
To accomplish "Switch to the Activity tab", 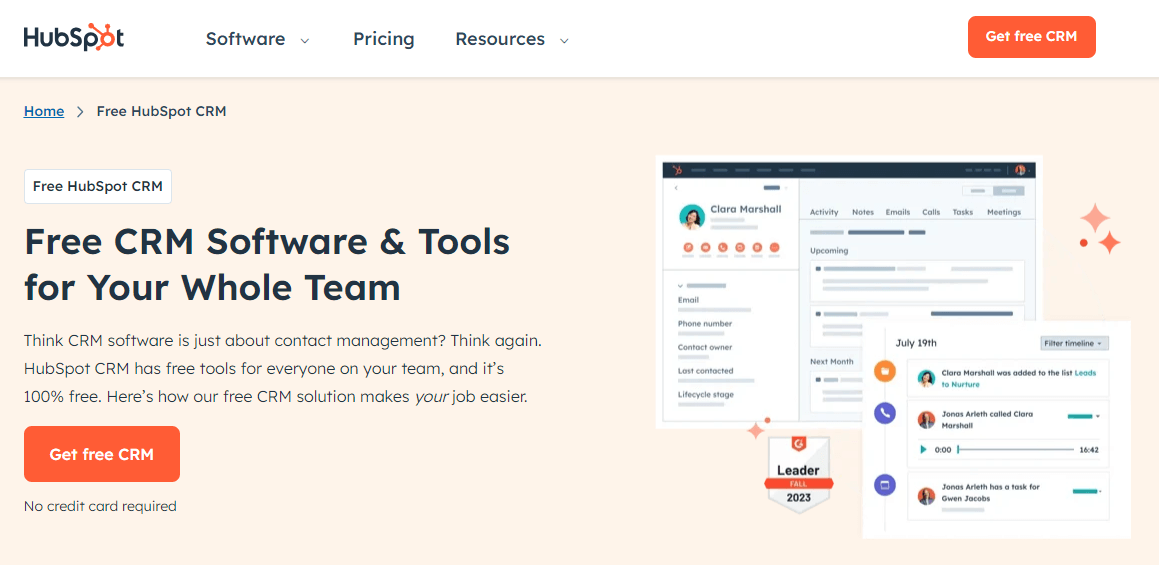I will pyautogui.click(x=824, y=212).
